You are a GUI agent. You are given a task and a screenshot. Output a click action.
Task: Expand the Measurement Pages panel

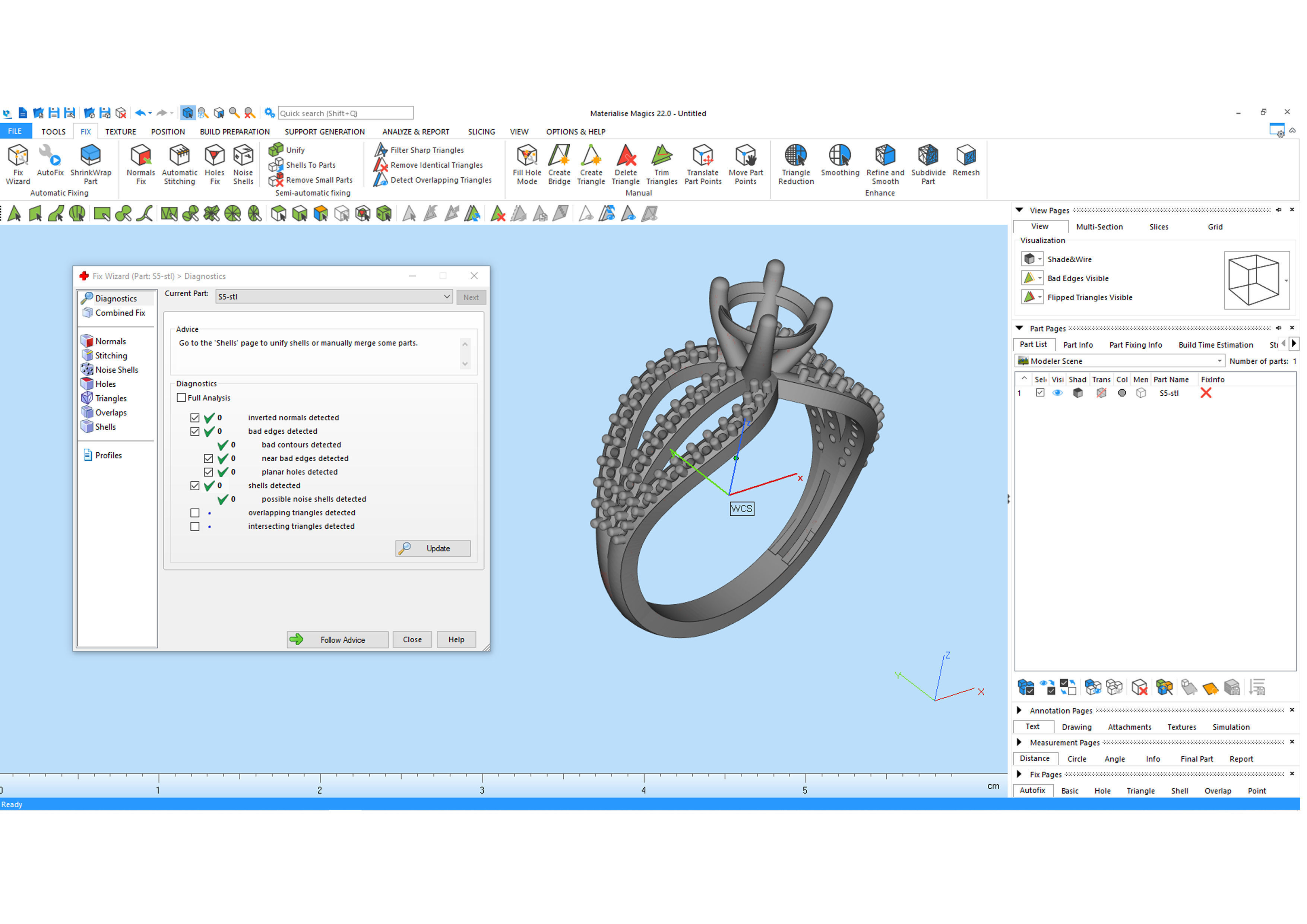(1019, 743)
